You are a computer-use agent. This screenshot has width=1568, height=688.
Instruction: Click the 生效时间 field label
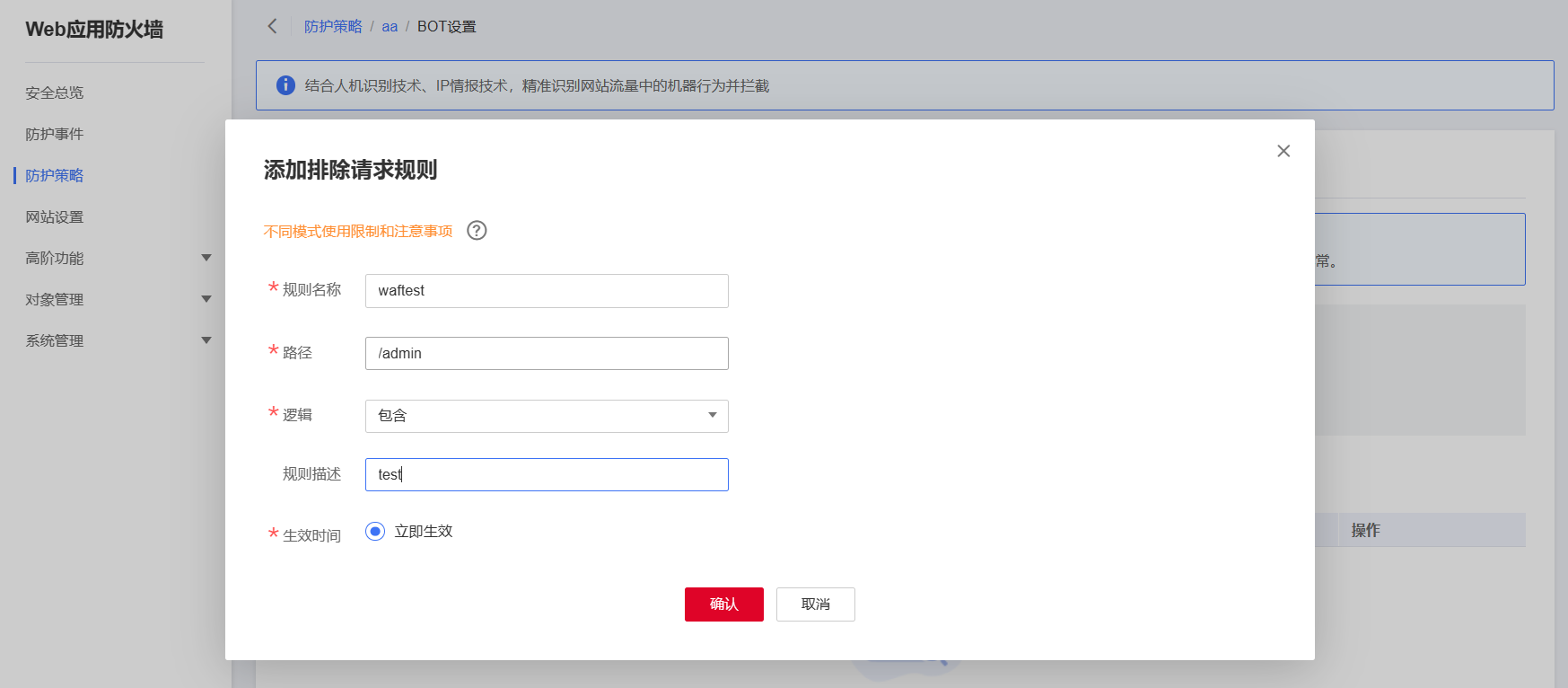[x=311, y=535]
